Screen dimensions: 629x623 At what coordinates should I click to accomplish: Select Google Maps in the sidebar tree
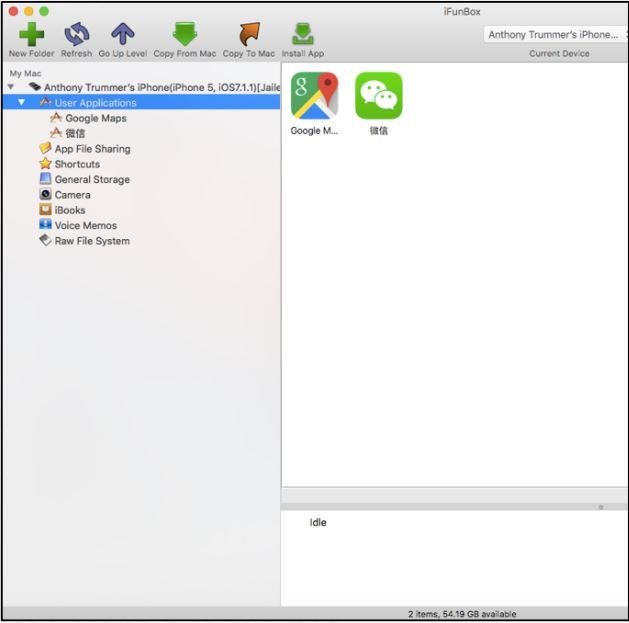[96, 118]
